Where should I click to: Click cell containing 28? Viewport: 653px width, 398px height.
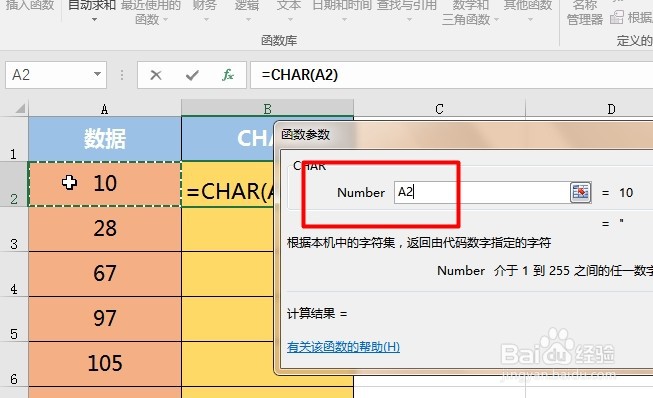click(105, 229)
